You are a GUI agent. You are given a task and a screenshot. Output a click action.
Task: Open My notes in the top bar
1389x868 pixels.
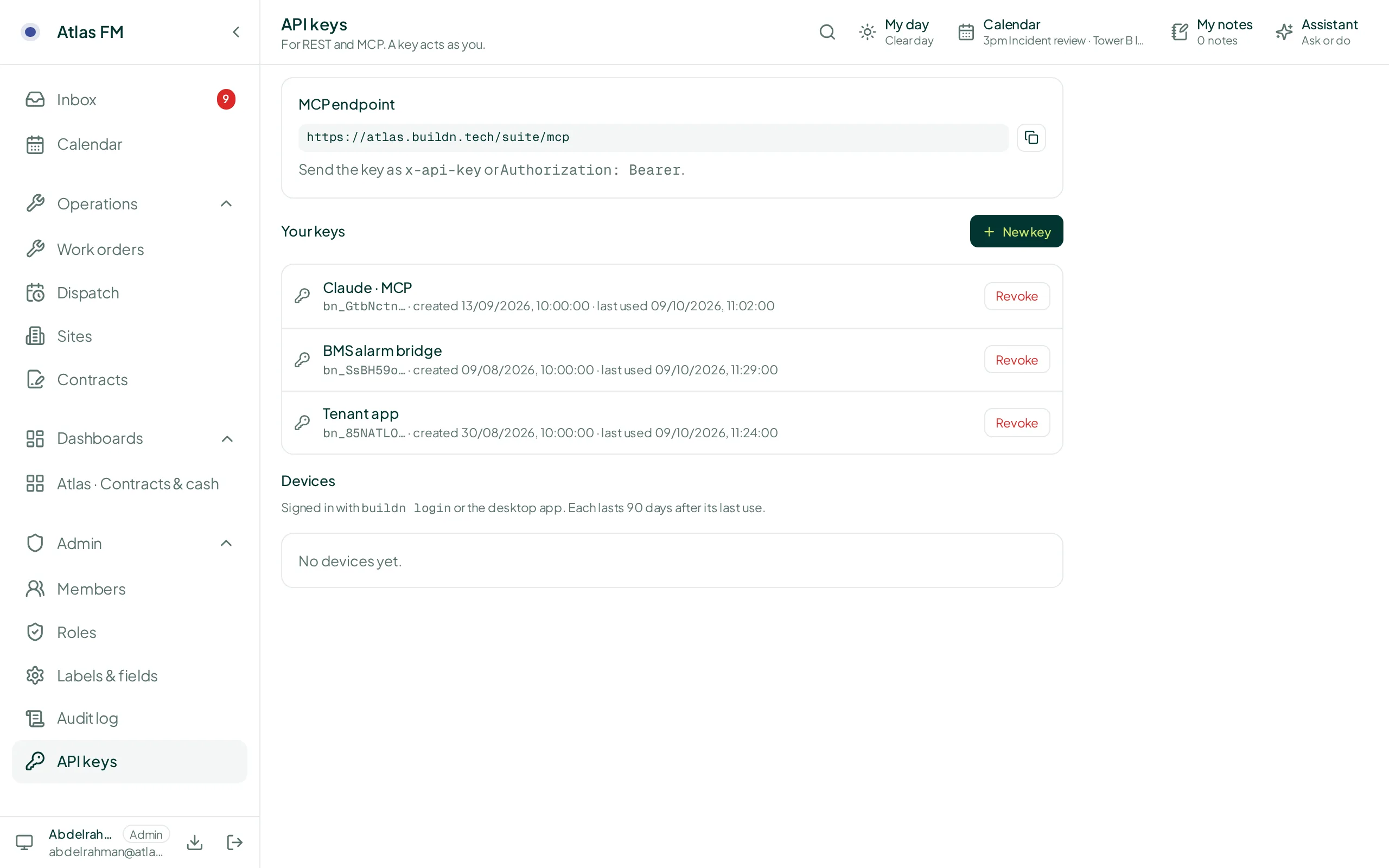coord(1212,32)
